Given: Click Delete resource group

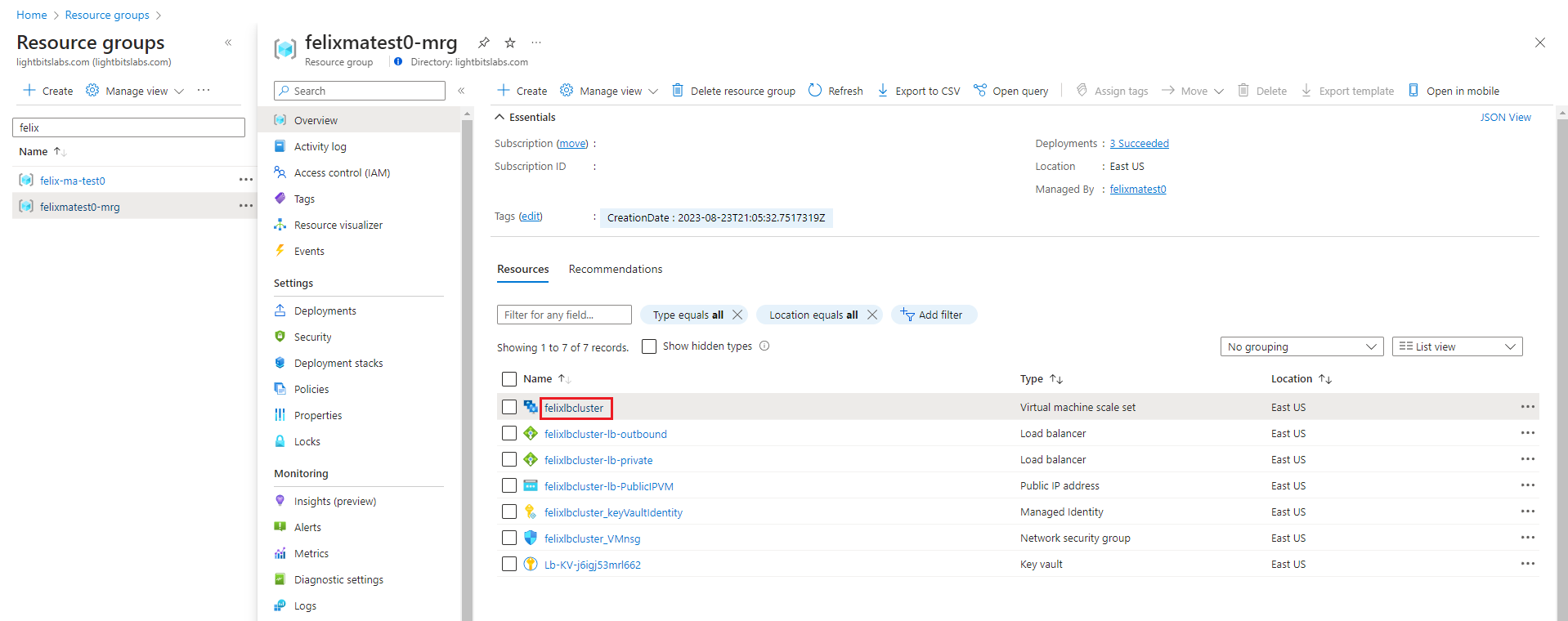Looking at the screenshot, I should pyautogui.click(x=733, y=91).
